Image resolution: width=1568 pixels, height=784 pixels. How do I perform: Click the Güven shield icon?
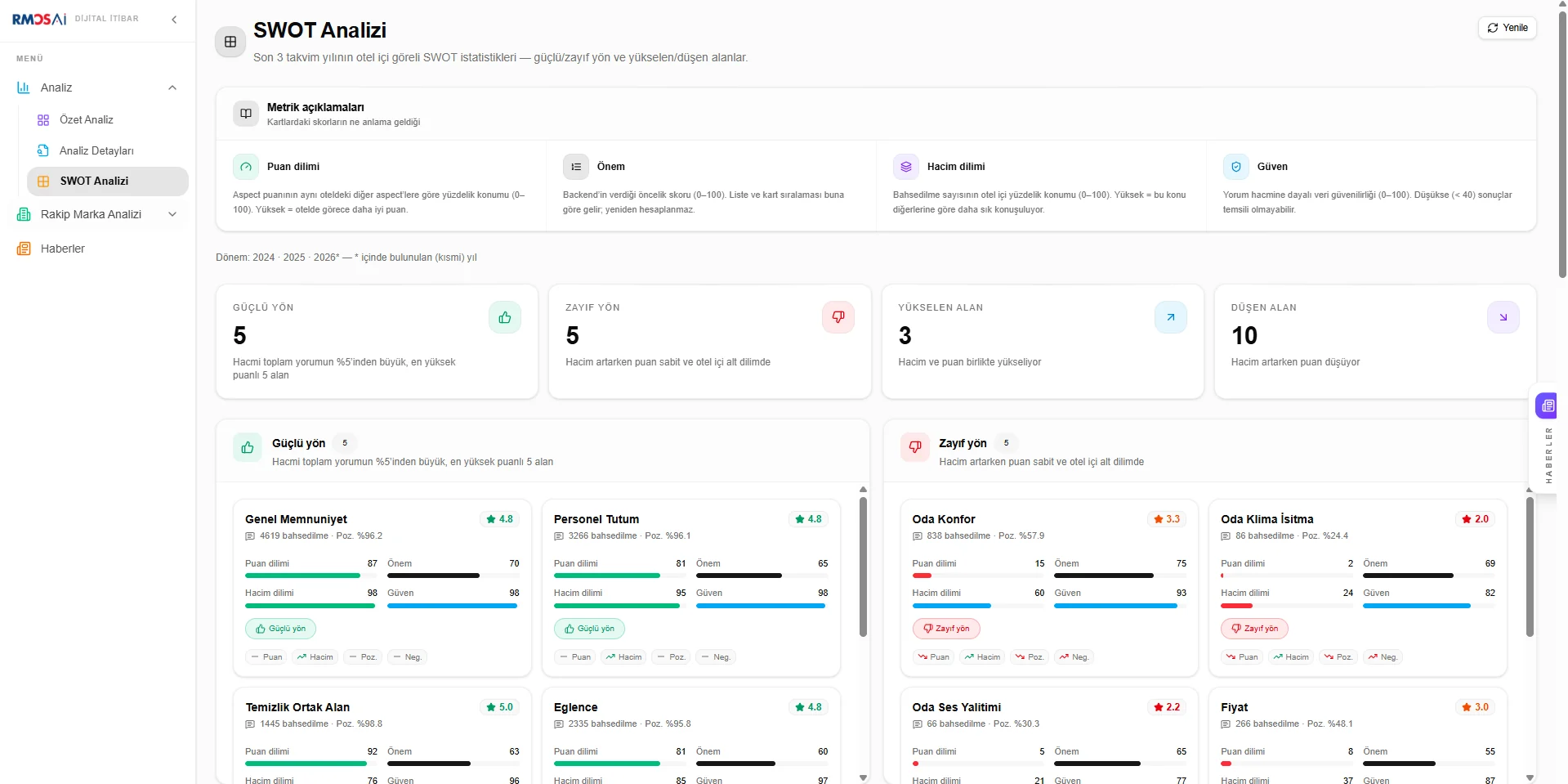click(1236, 167)
